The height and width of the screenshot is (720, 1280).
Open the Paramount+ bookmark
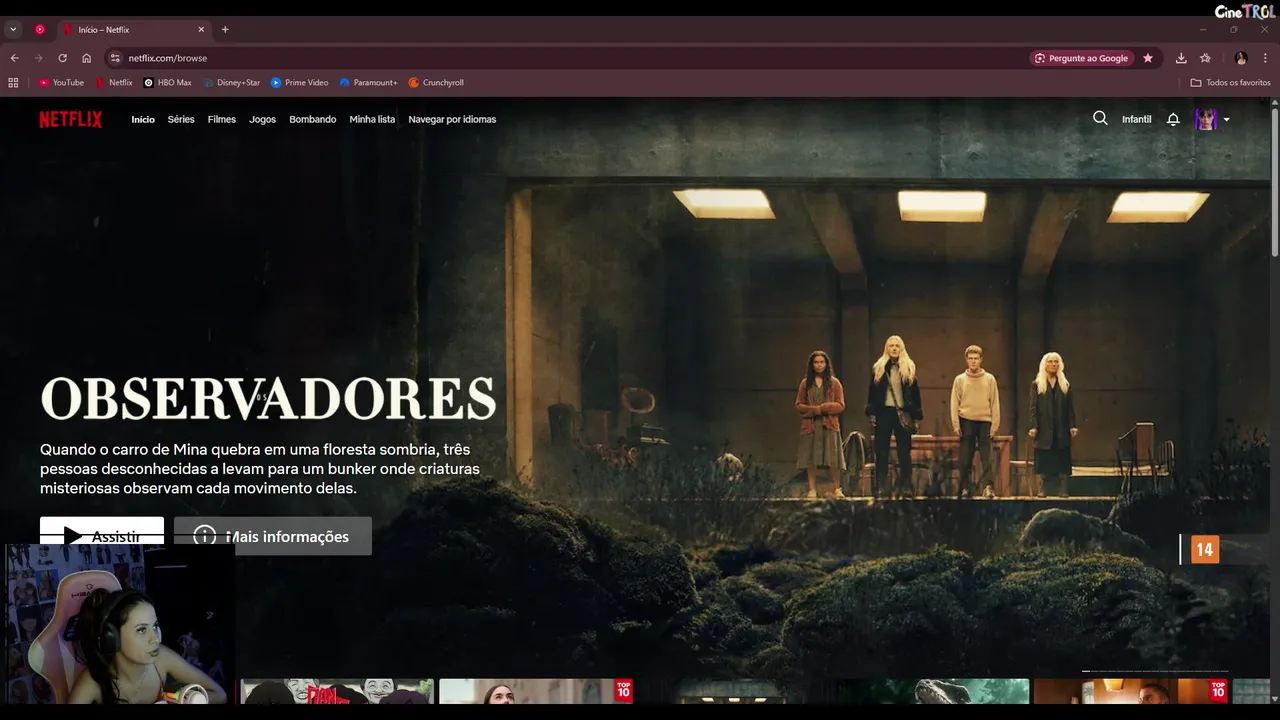368,83
